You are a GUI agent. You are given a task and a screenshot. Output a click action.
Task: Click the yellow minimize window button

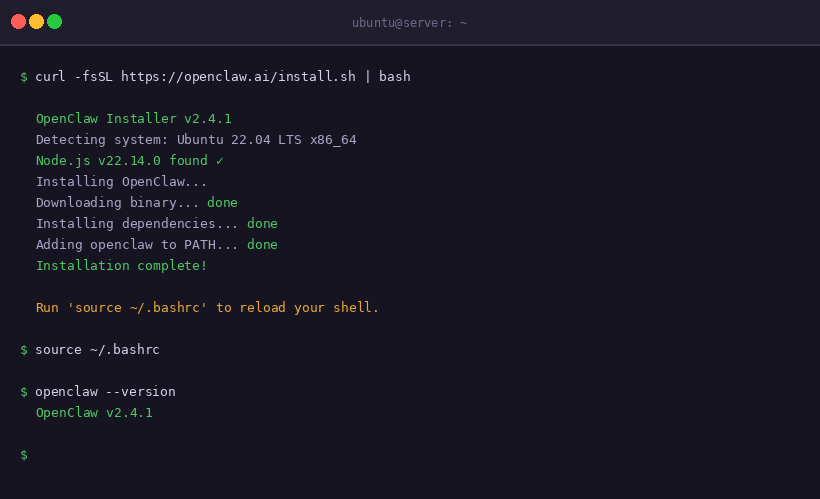coord(36,22)
